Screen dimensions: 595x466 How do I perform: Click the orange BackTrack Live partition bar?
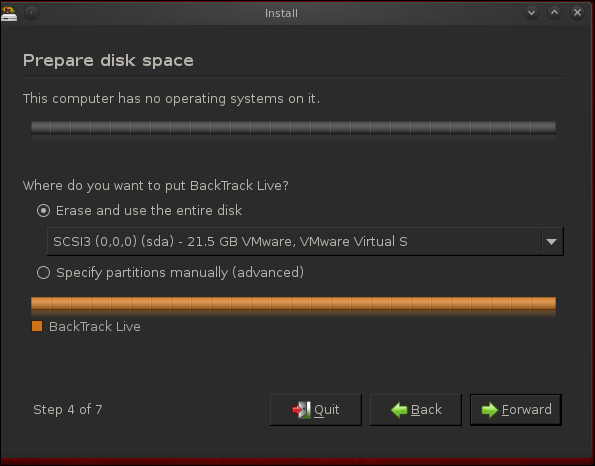(293, 304)
